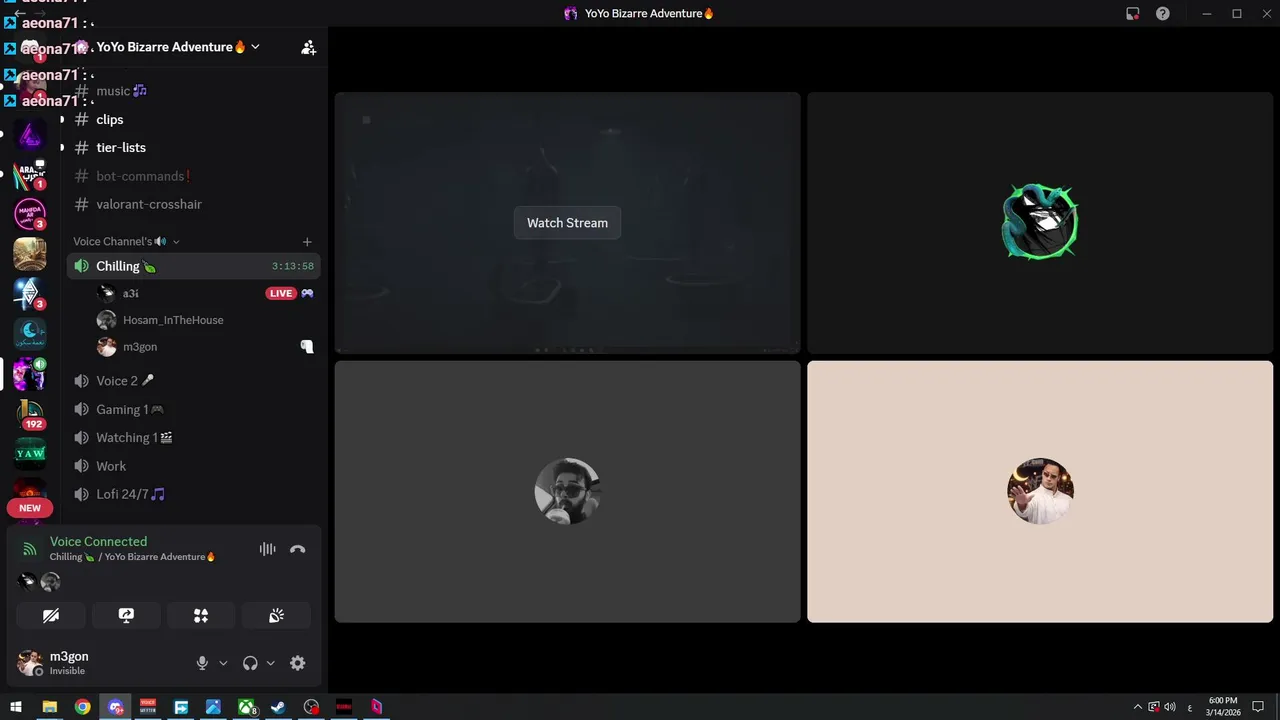The image size is (1280, 720).
Task: Open the Windows notification center
Action: tap(1258, 707)
